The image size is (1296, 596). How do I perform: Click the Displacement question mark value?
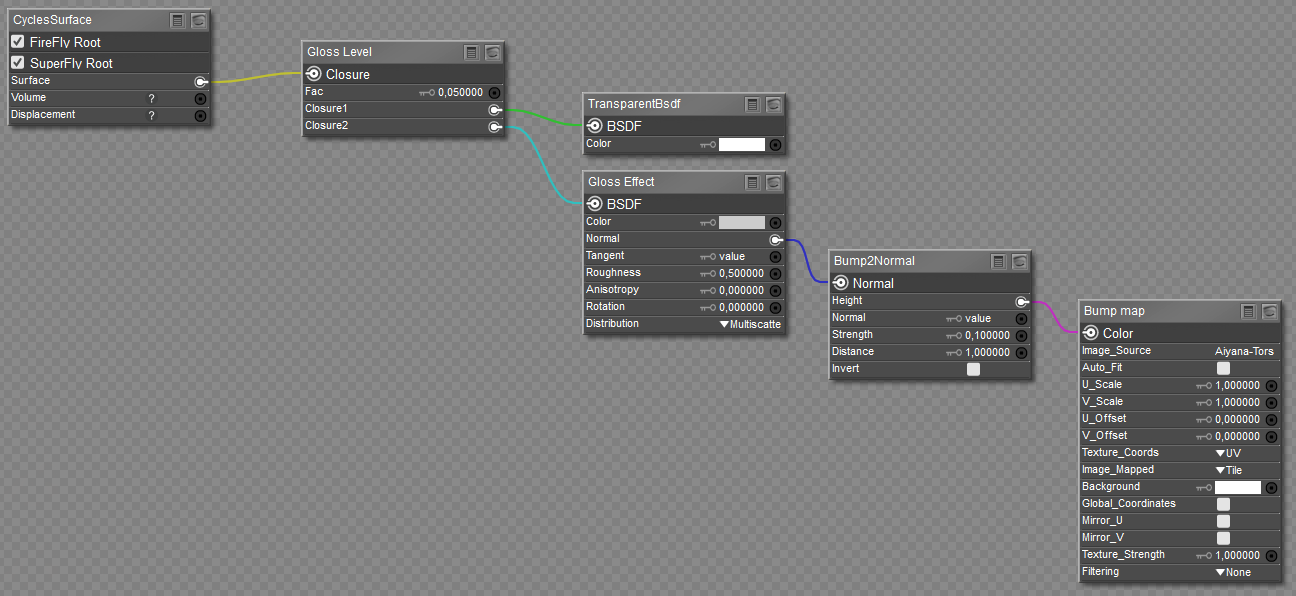pos(152,116)
